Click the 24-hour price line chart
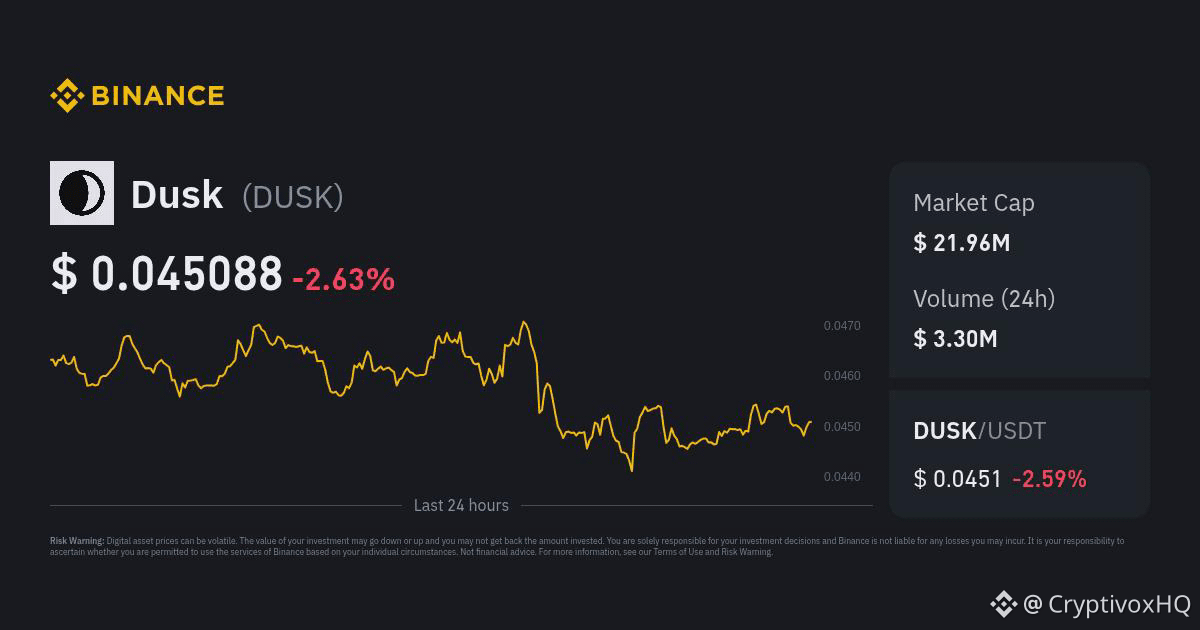The height and width of the screenshot is (630, 1200). tap(431, 396)
